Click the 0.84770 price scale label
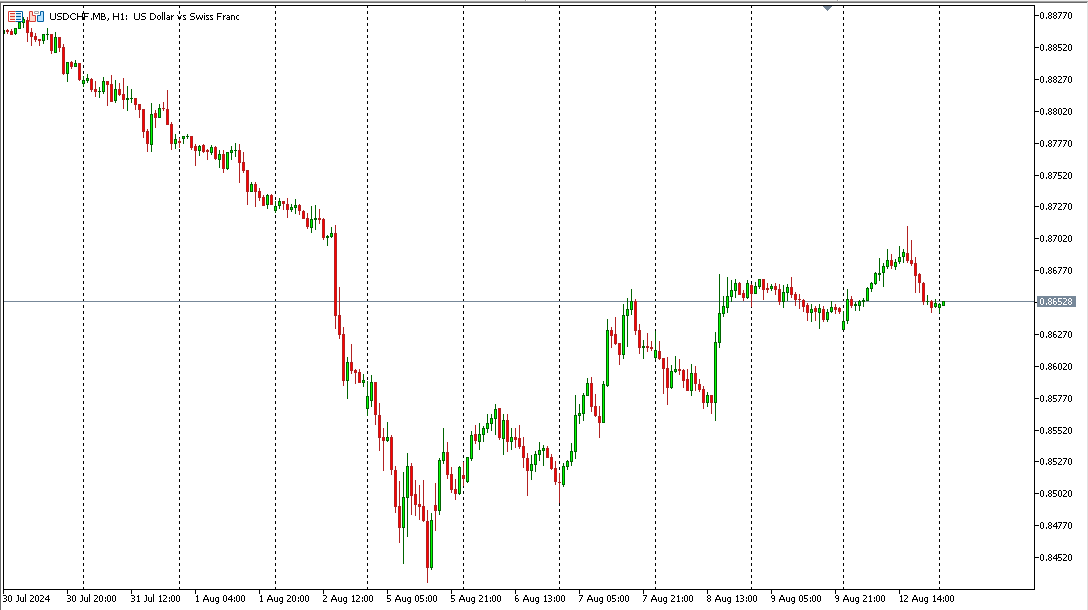Image resolution: width=1088 pixels, height=610 pixels. [x=1056, y=525]
